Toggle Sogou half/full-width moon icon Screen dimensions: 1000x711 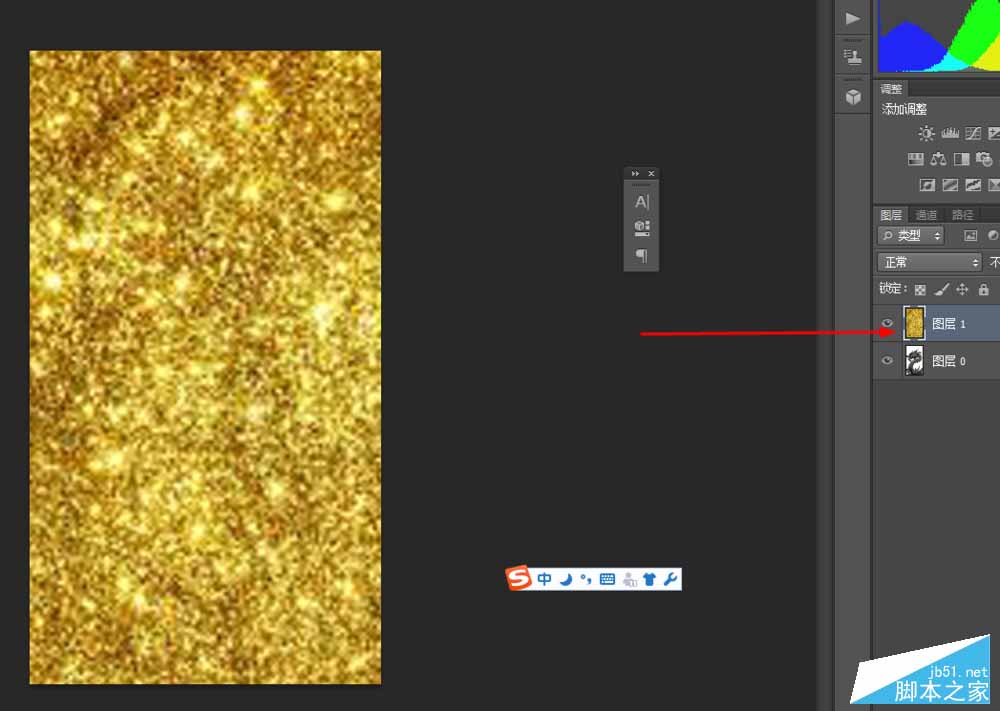tap(566, 579)
